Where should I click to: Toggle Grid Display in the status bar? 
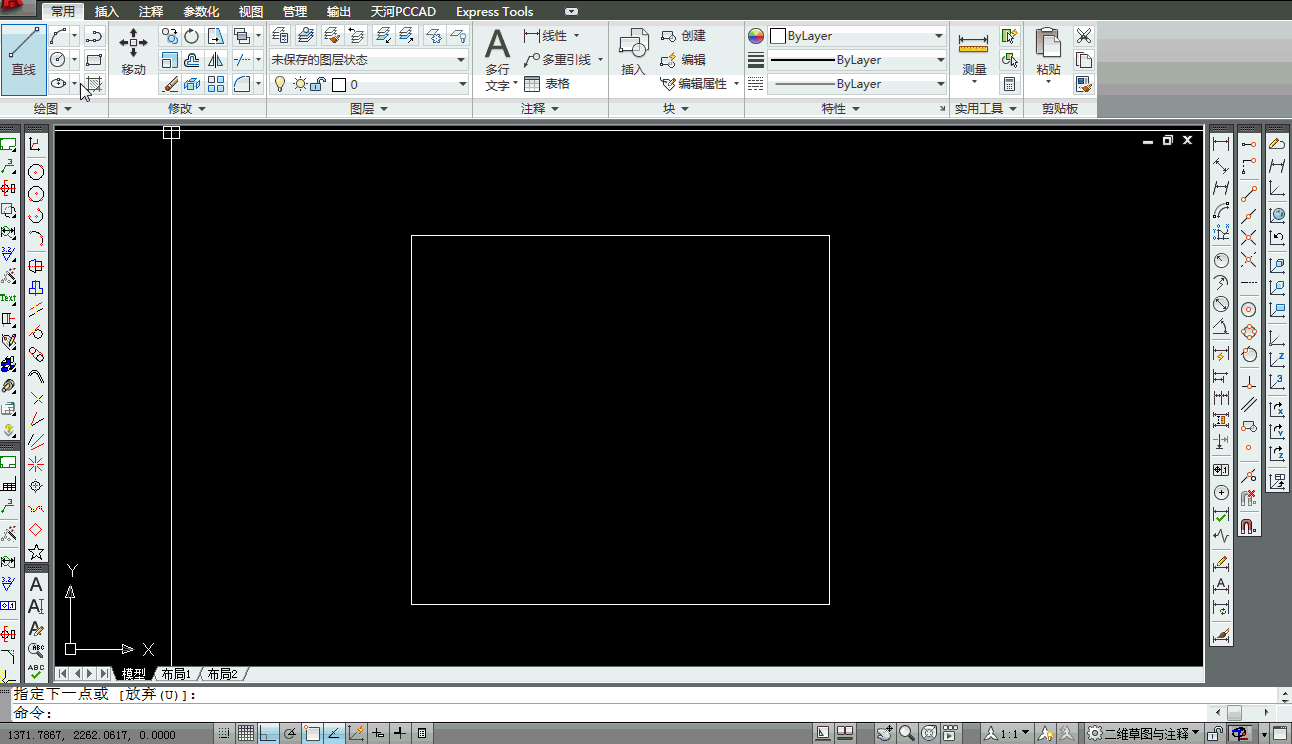[245, 734]
